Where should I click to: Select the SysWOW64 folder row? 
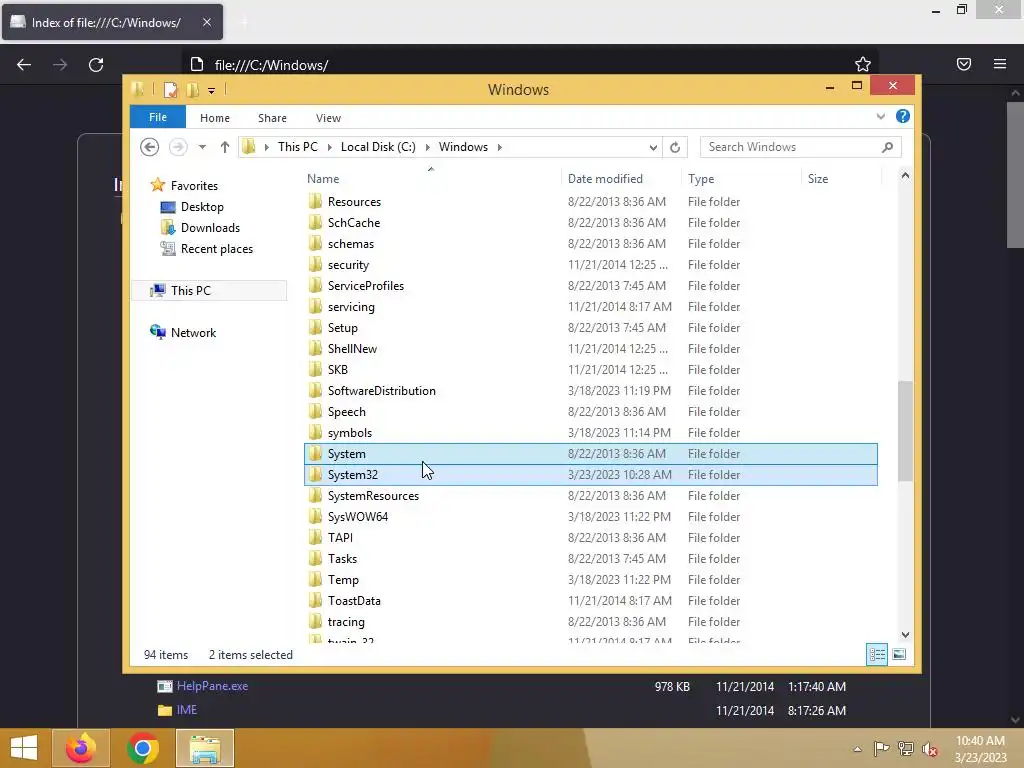pyautogui.click(x=591, y=517)
